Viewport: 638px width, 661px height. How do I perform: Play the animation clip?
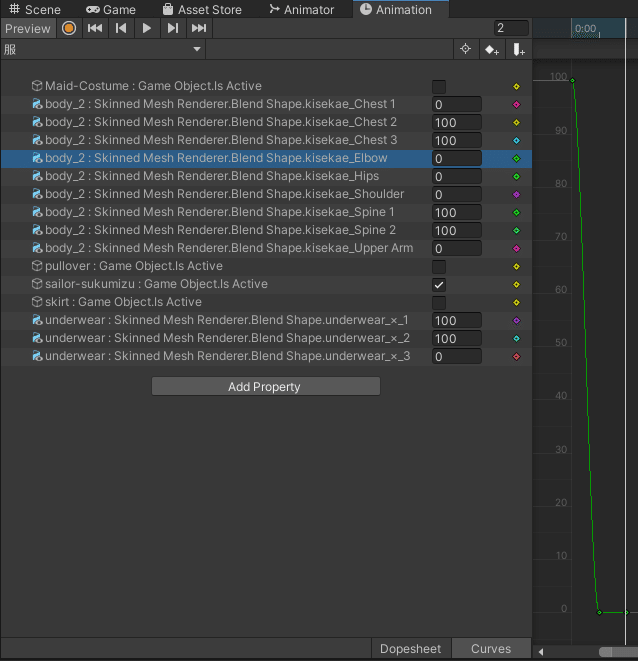tap(147, 28)
